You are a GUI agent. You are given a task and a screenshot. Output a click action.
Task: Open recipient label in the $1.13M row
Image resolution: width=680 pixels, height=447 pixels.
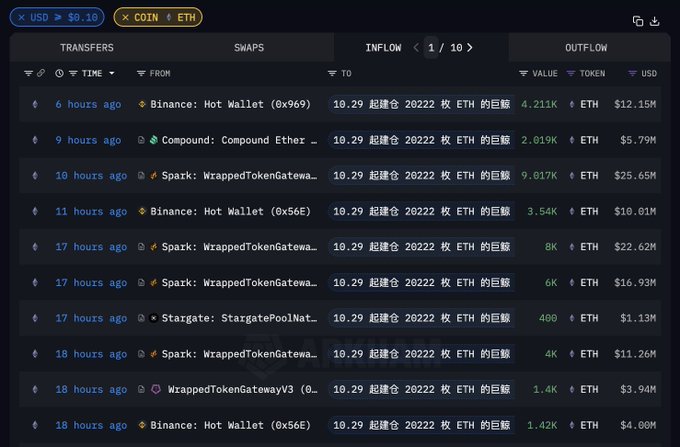pyautogui.click(x=422, y=318)
